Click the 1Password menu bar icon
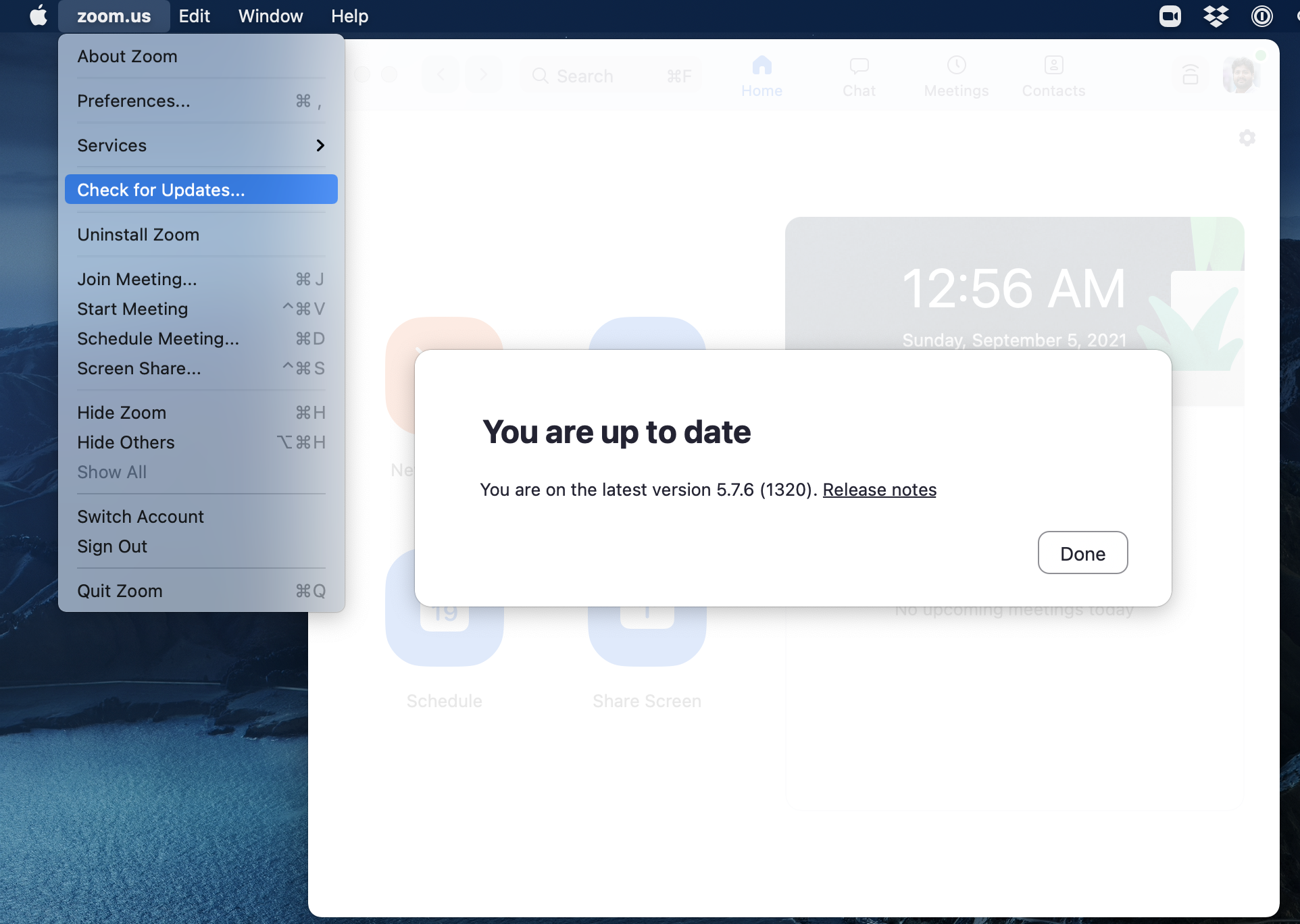This screenshot has height=924, width=1300. pos(1261,16)
